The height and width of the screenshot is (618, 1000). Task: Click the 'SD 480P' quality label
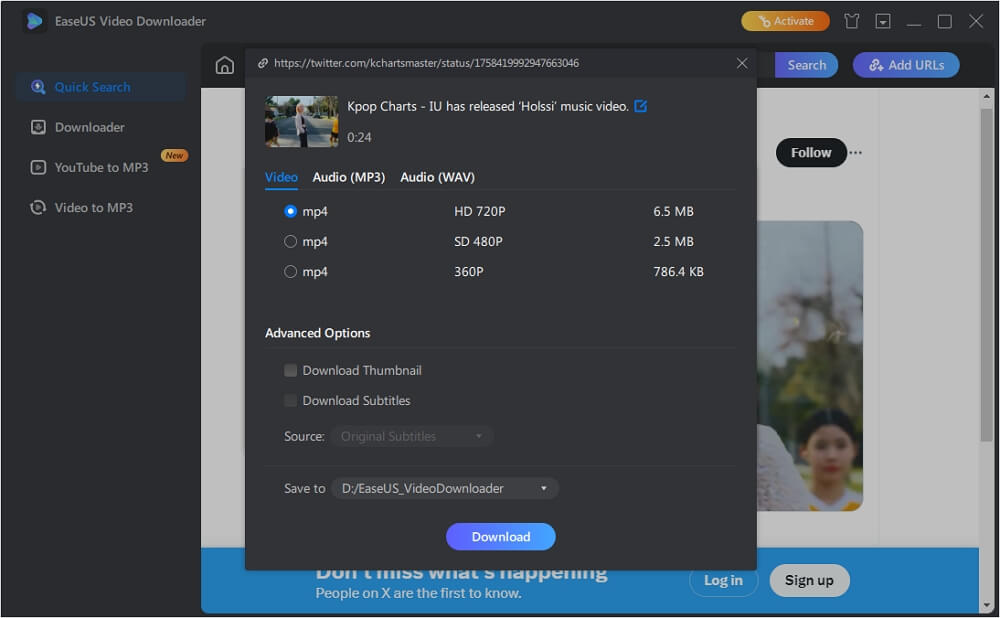(x=478, y=242)
